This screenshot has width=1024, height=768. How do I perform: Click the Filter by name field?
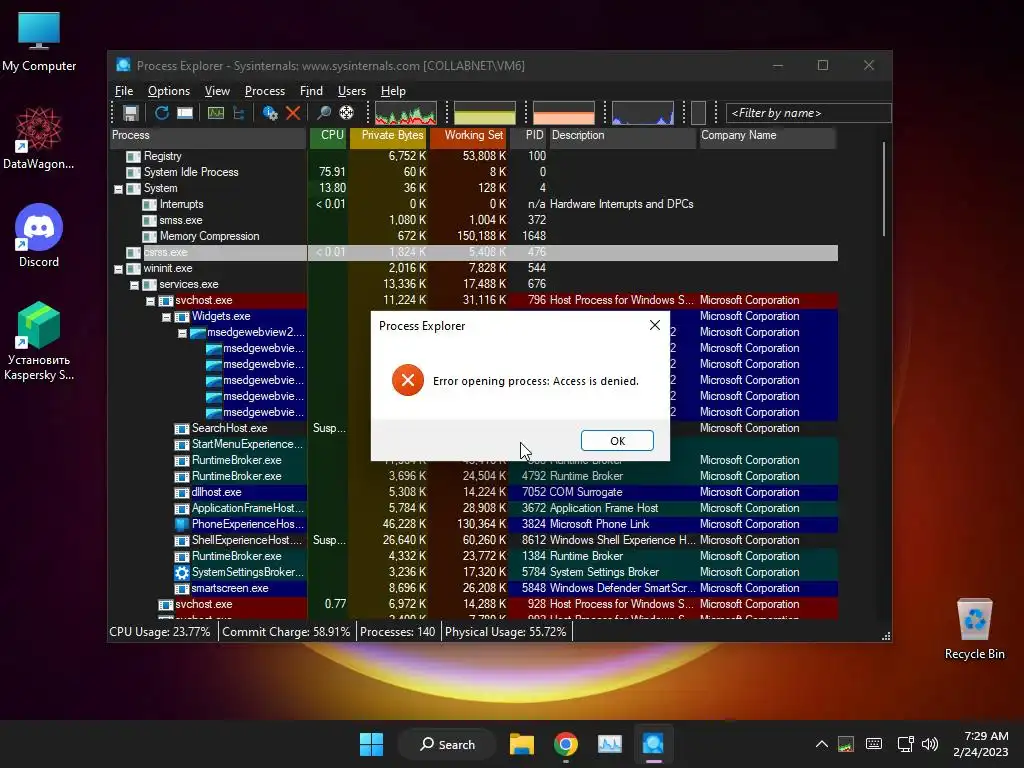[808, 113]
